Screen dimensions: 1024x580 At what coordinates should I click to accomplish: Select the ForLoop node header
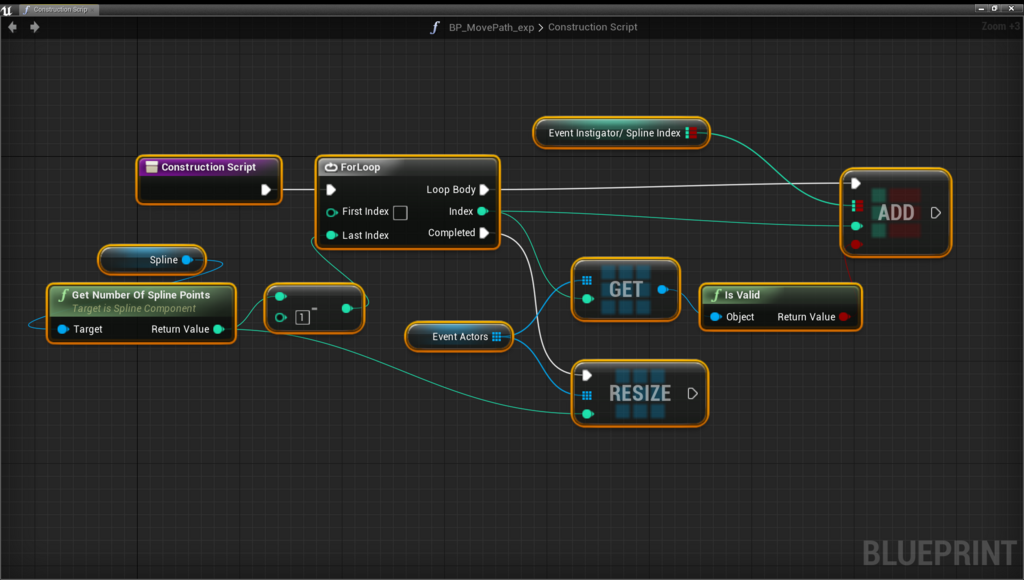408,167
